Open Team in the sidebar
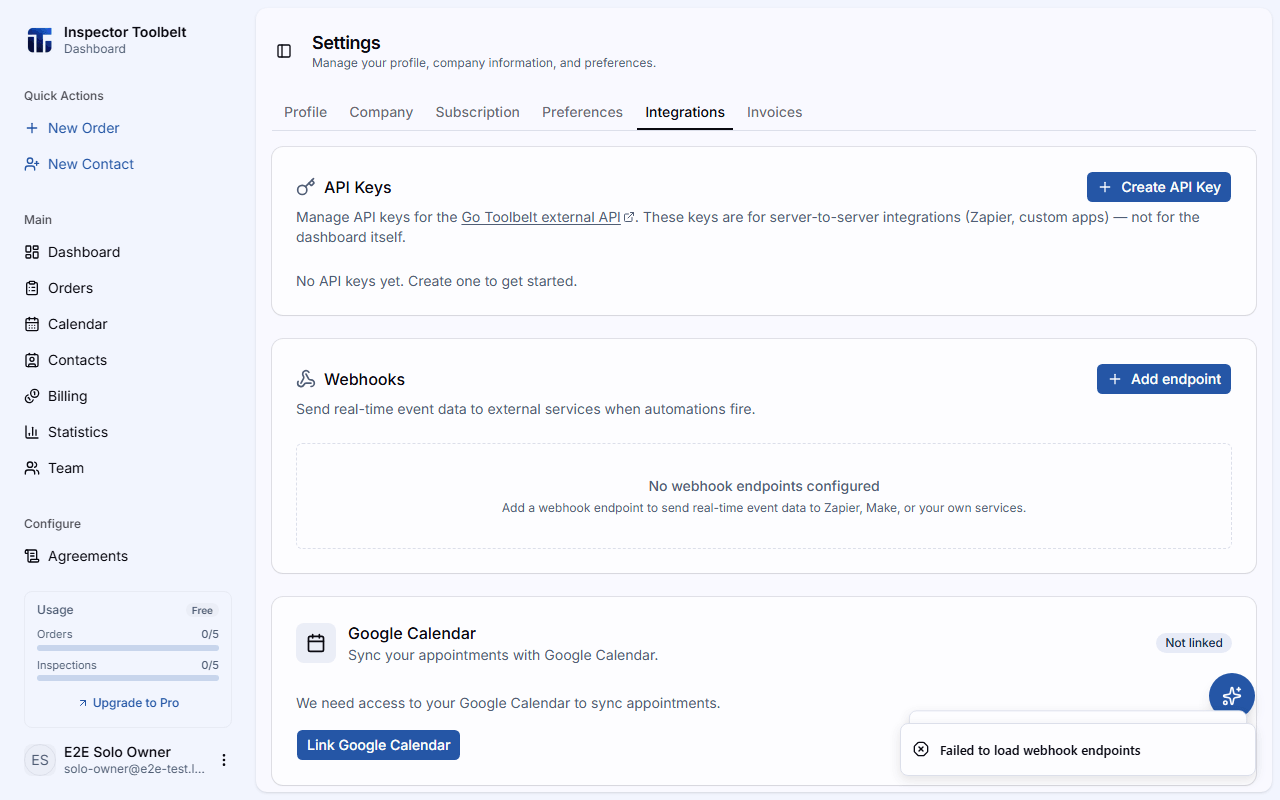The height and width of the screenshot is (800, 1280). (x=128, y=468)
